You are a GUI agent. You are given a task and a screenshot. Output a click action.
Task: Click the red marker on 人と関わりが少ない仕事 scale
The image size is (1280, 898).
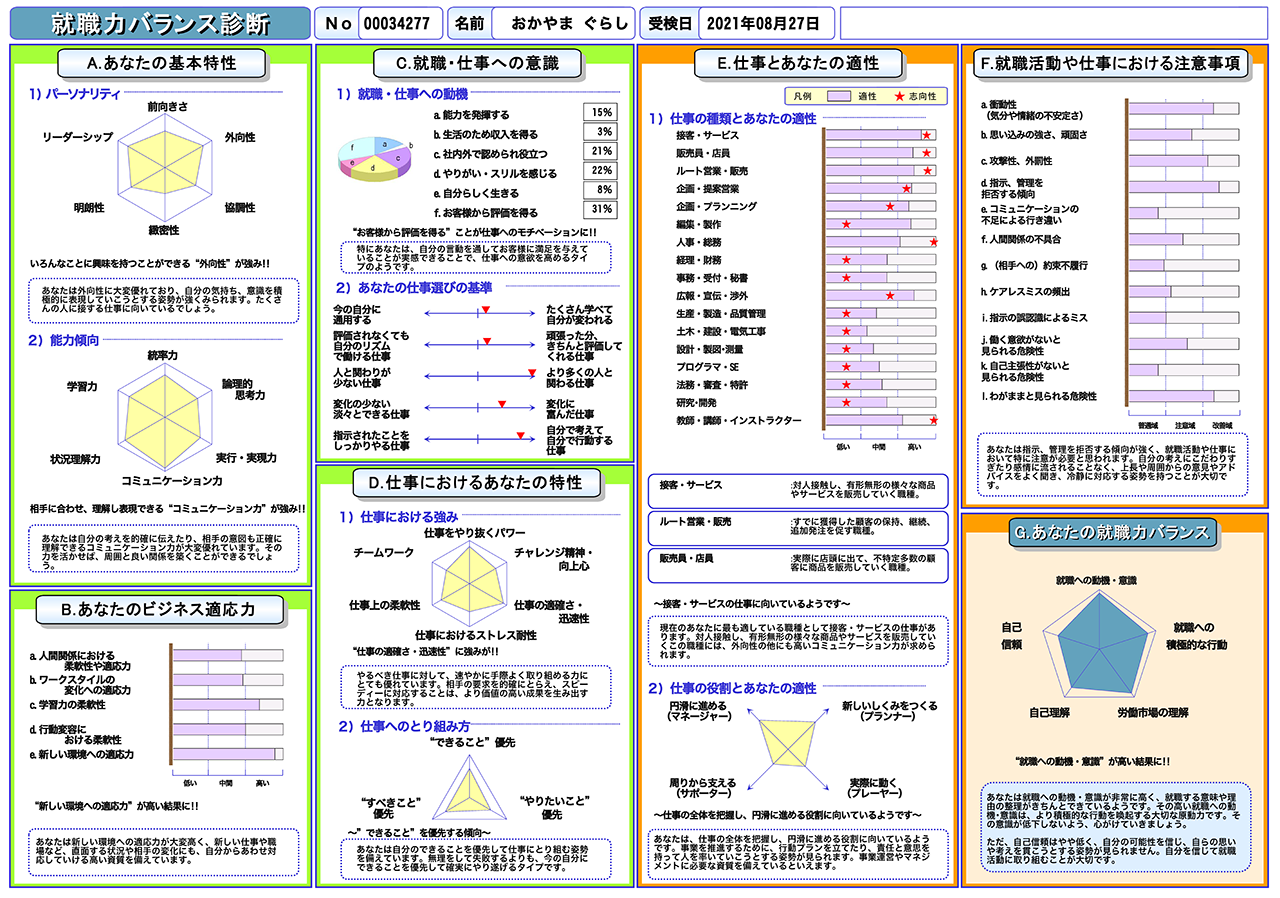point(532,372)
